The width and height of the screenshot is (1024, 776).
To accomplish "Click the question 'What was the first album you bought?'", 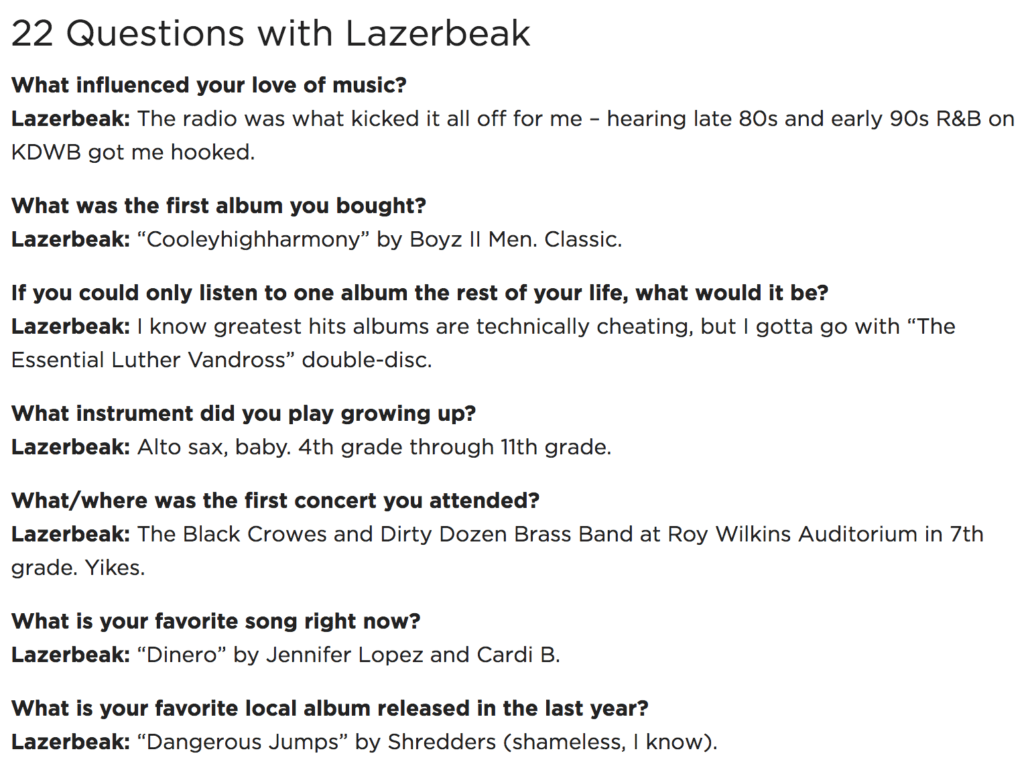I will (219, 206).
